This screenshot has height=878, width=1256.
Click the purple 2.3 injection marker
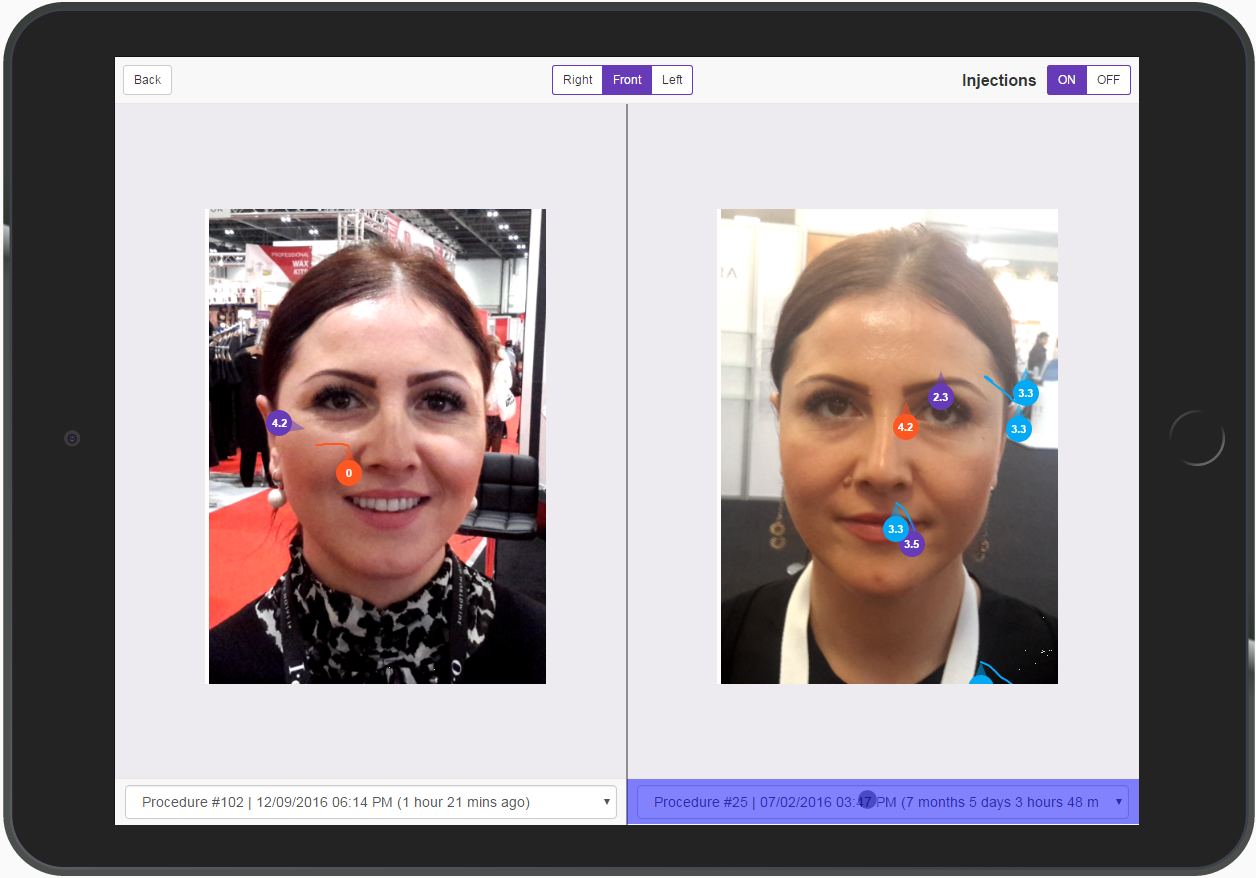tap(940, 397)
